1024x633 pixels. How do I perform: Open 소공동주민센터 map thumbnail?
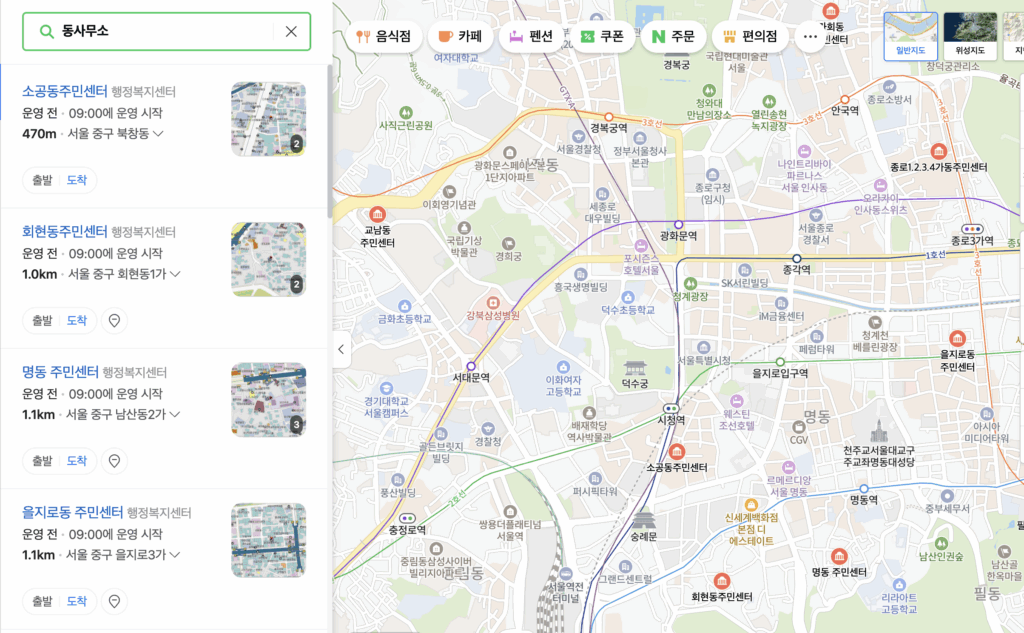pyautogui.click(x=268, y=119)
